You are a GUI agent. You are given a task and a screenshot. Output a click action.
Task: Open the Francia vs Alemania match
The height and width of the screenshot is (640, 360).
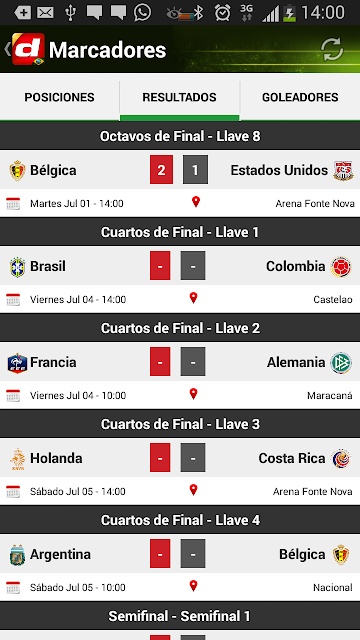pyautogui.click(x=180, y=362)
